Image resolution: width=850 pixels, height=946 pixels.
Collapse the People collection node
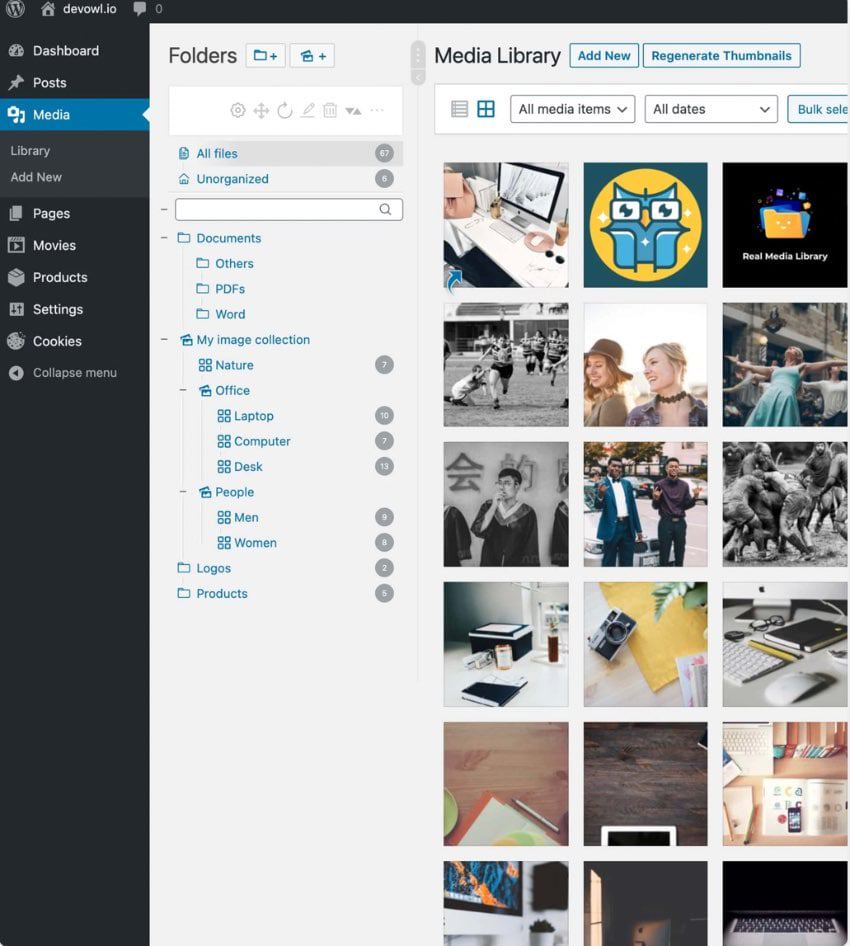(x=183, y=492)
